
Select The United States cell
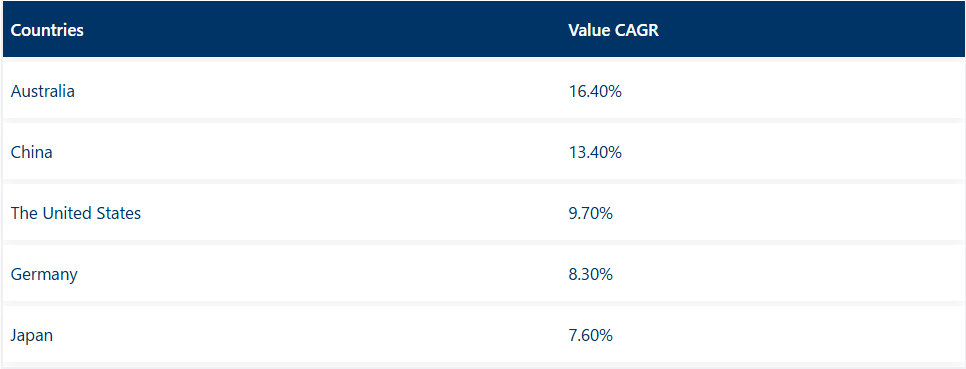76,213
